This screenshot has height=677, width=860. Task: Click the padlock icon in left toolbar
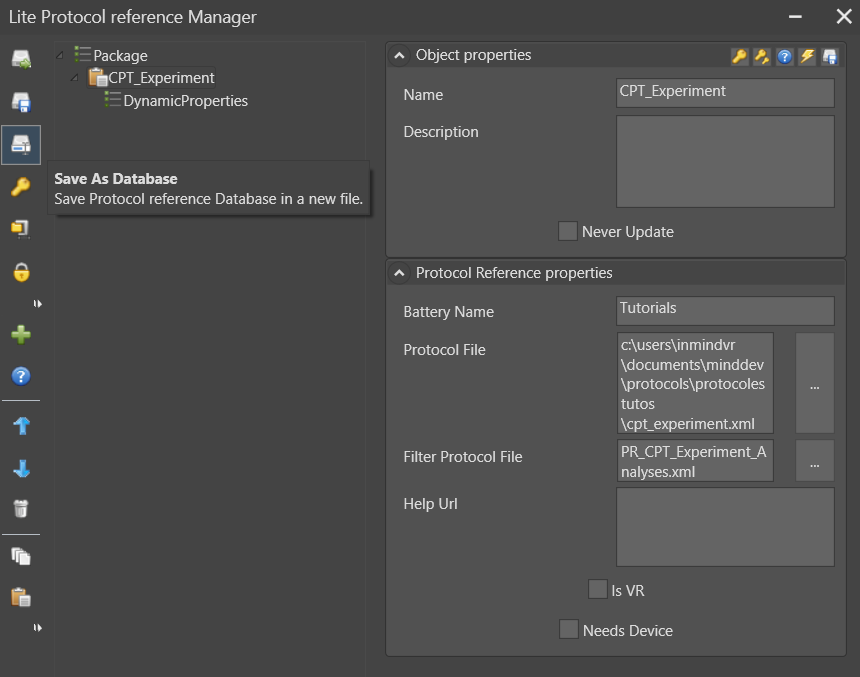point(21,272)
